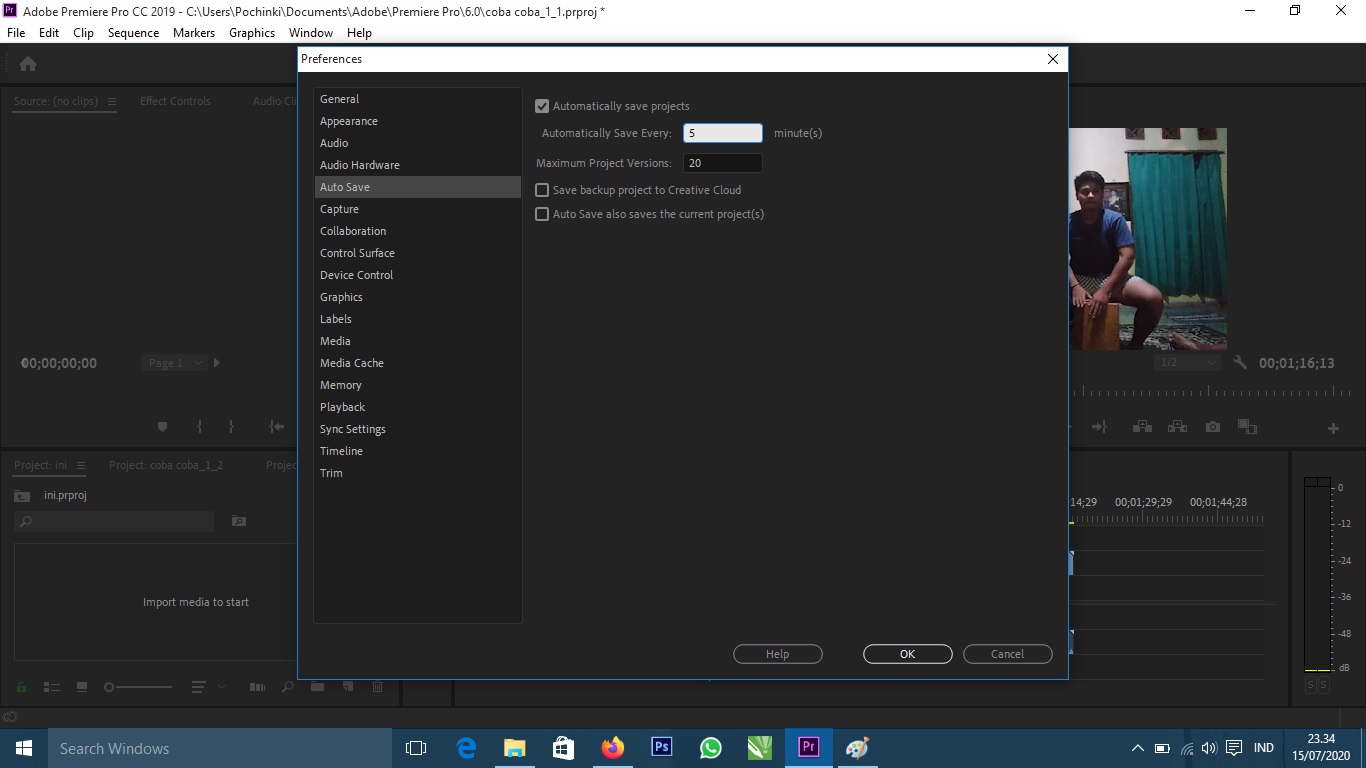
Task: Open Premiere Pro's Home icon
Action: [x=27, y=62]
